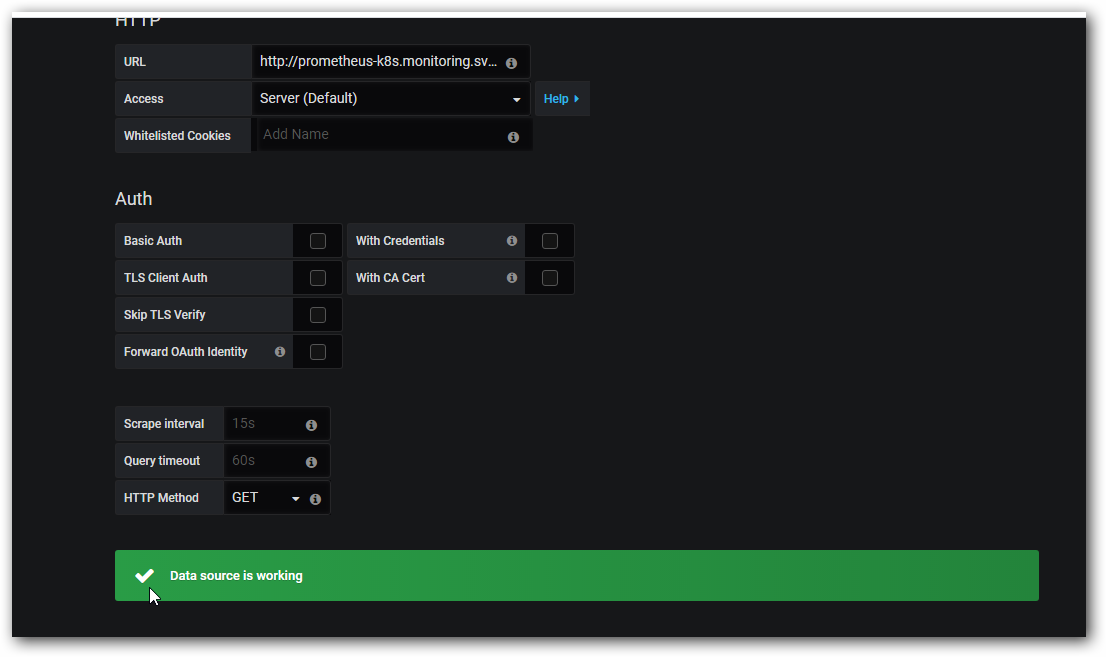
Task: Click the Scrape interval info icon
Action: tap(311, 425)
